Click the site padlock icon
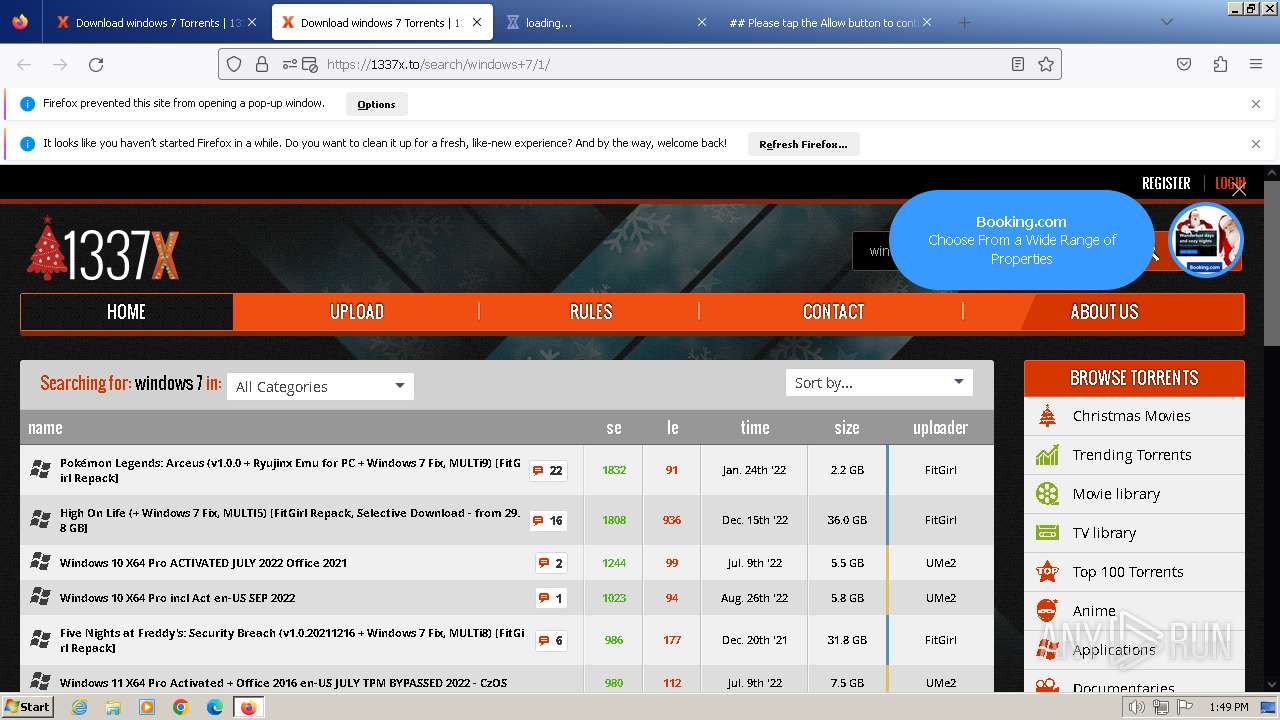Image resolution: width=1280 pixels, height=720 pixels. click(x=262, y=64)
